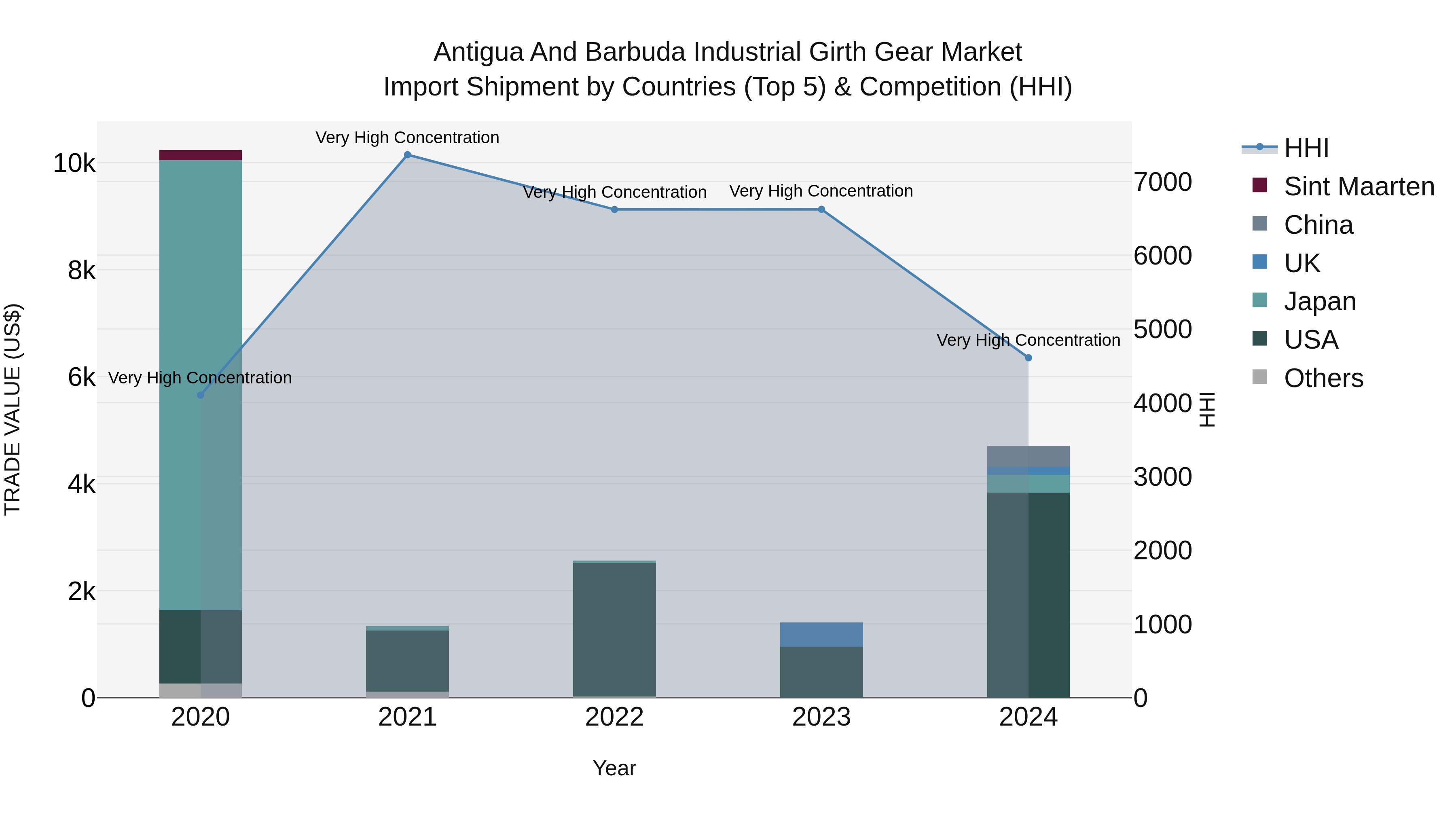This screenshot has width=1456, height=819.
Task: Click the Very High Concentration label near 2020
Action: pos(200,378)
